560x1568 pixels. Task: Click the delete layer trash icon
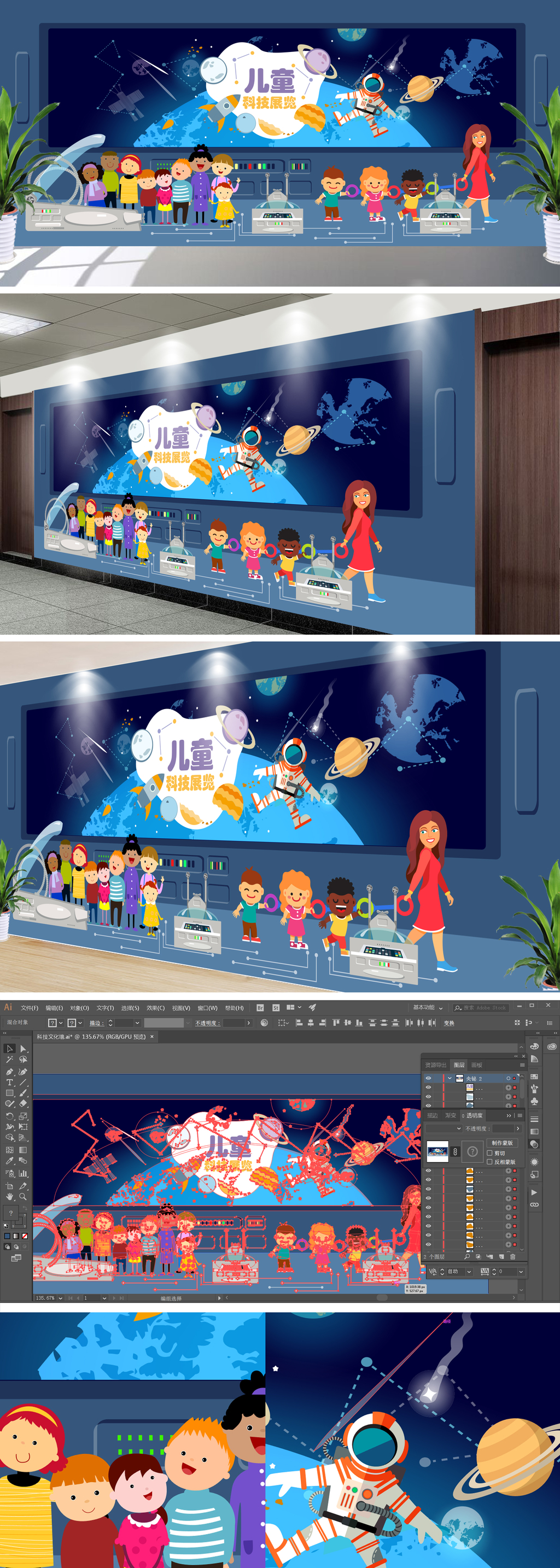coord(512,1256)
